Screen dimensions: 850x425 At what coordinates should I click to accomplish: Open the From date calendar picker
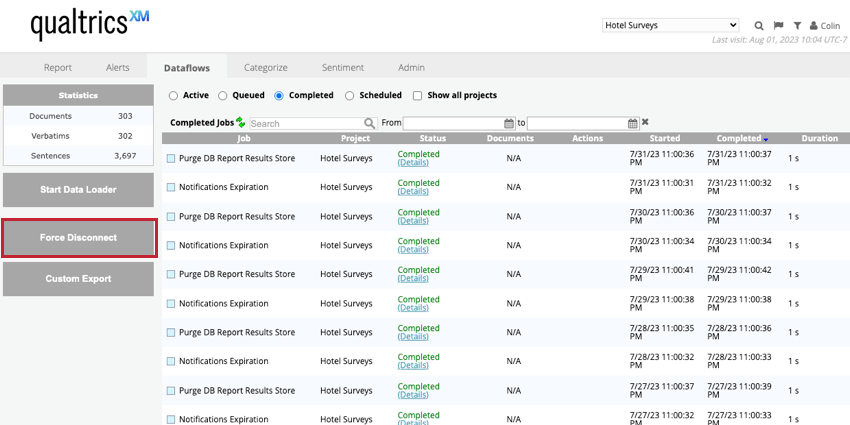[509, 123]
